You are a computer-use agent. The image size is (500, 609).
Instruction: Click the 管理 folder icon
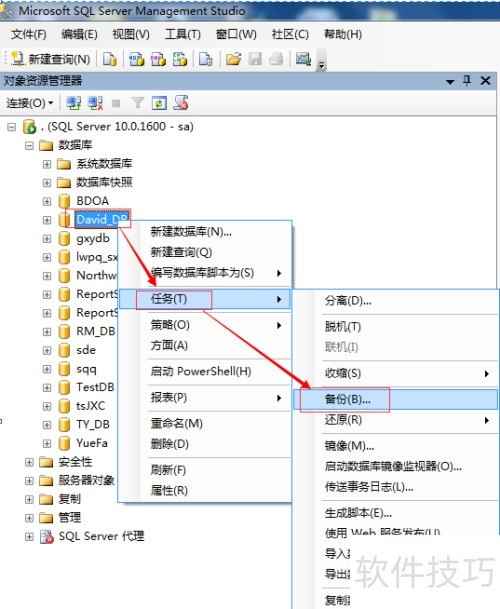[x=46, y=518]
